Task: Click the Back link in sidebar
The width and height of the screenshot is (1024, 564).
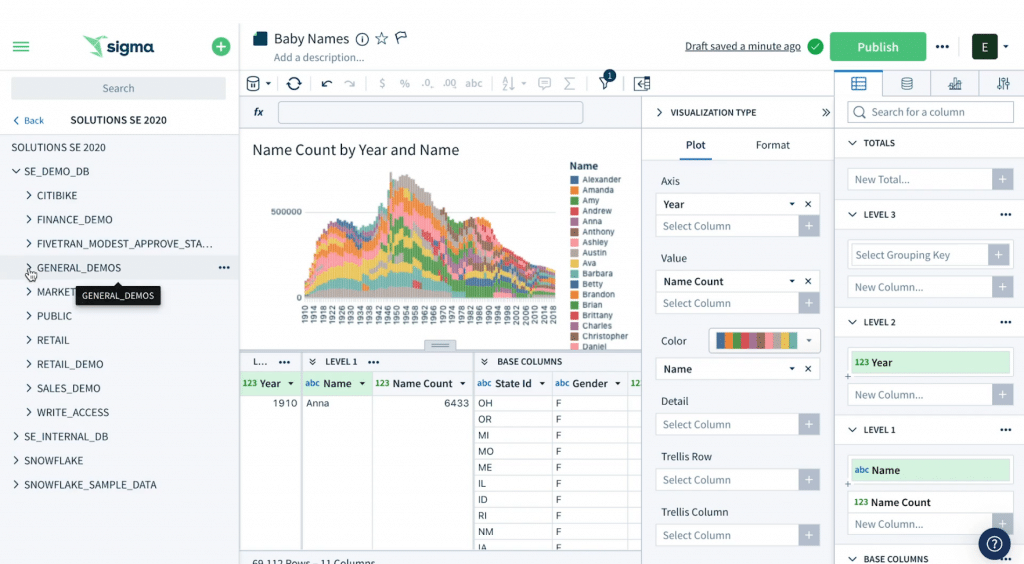Action: point(29,120)
